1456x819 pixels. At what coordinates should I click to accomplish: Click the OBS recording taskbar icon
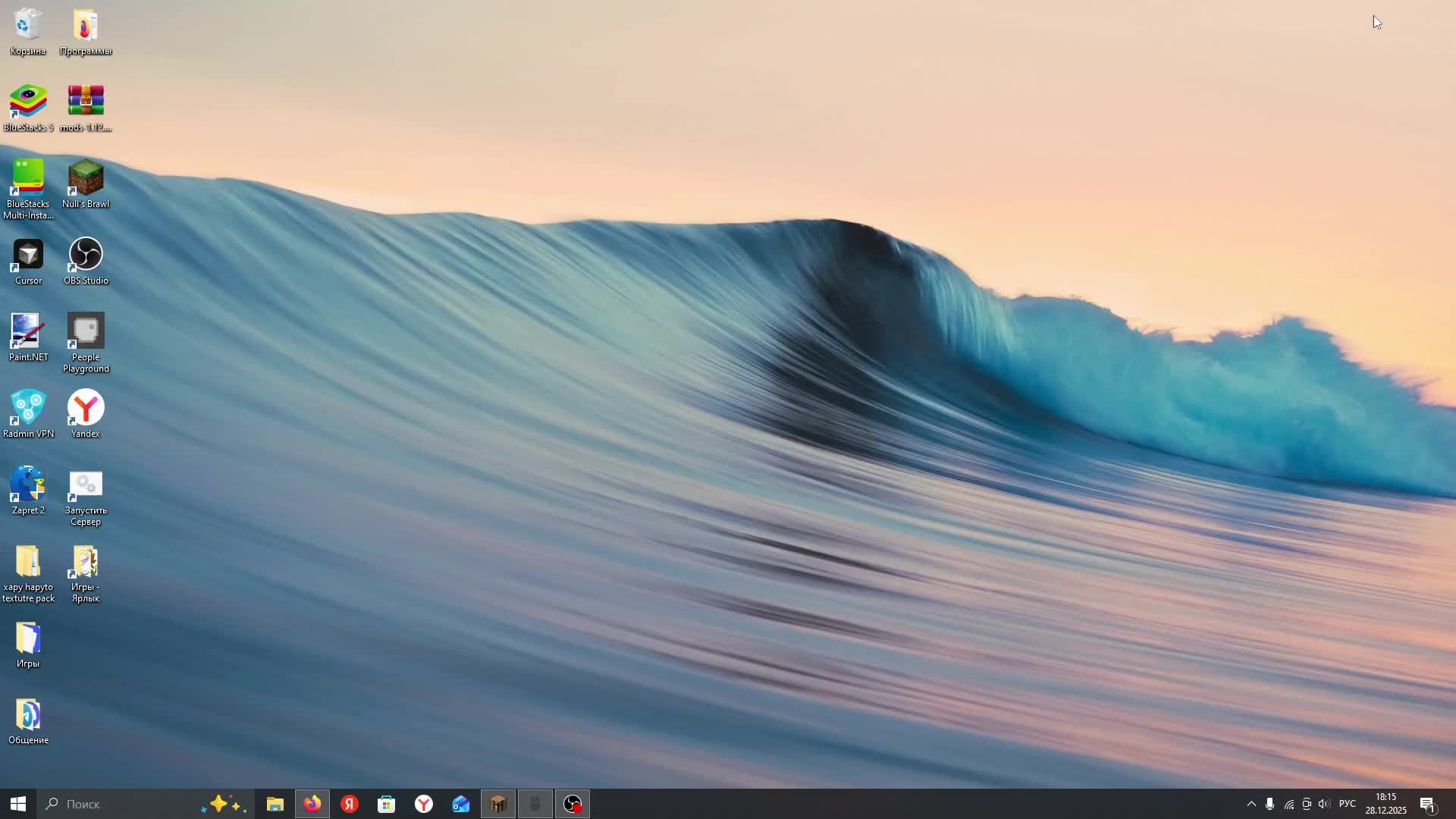pyautogui.click(x=573, y=804)
